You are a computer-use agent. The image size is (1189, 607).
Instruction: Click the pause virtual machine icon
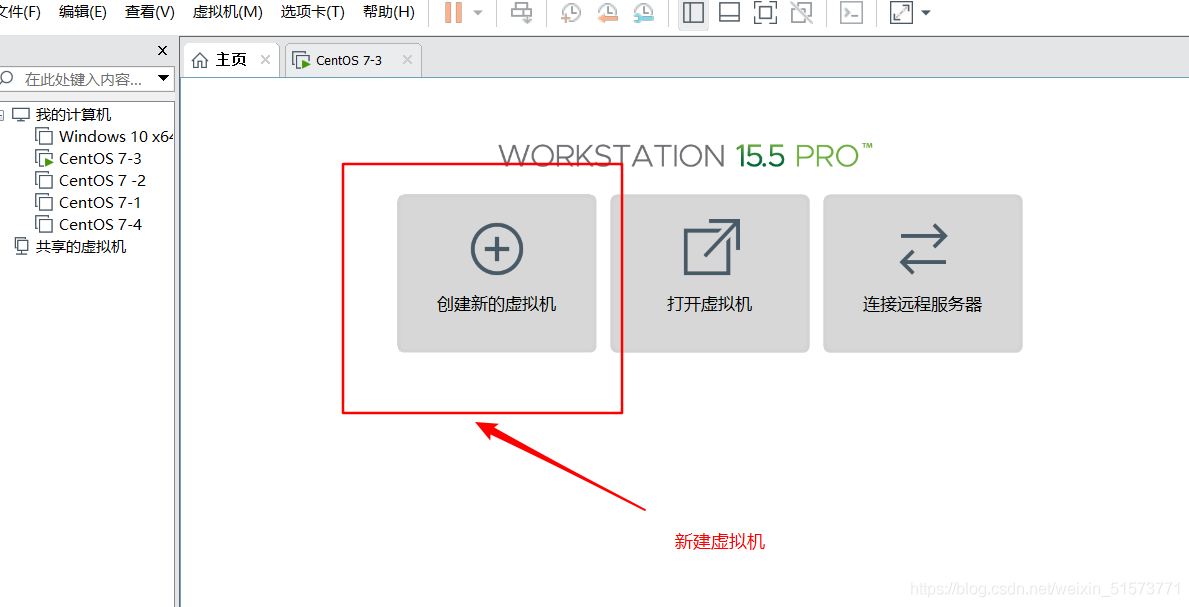453,13
